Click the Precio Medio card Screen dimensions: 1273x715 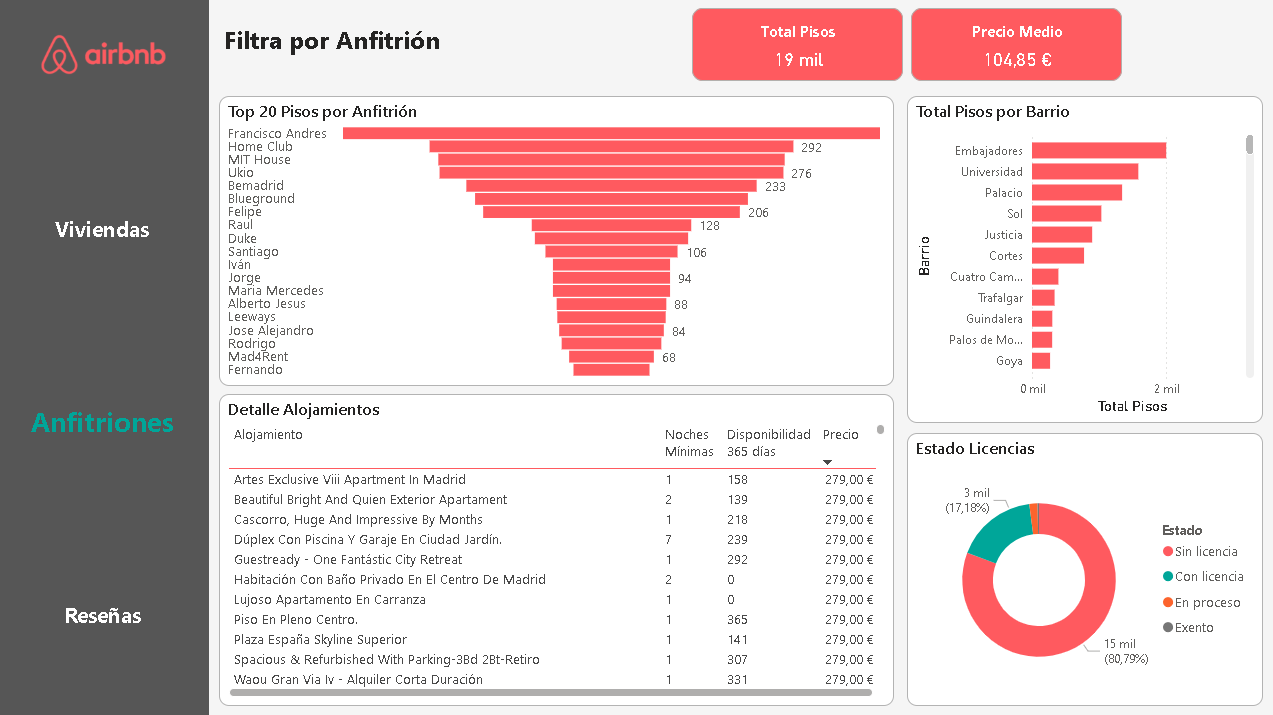pyautogui.click(x=1016, y=45)
